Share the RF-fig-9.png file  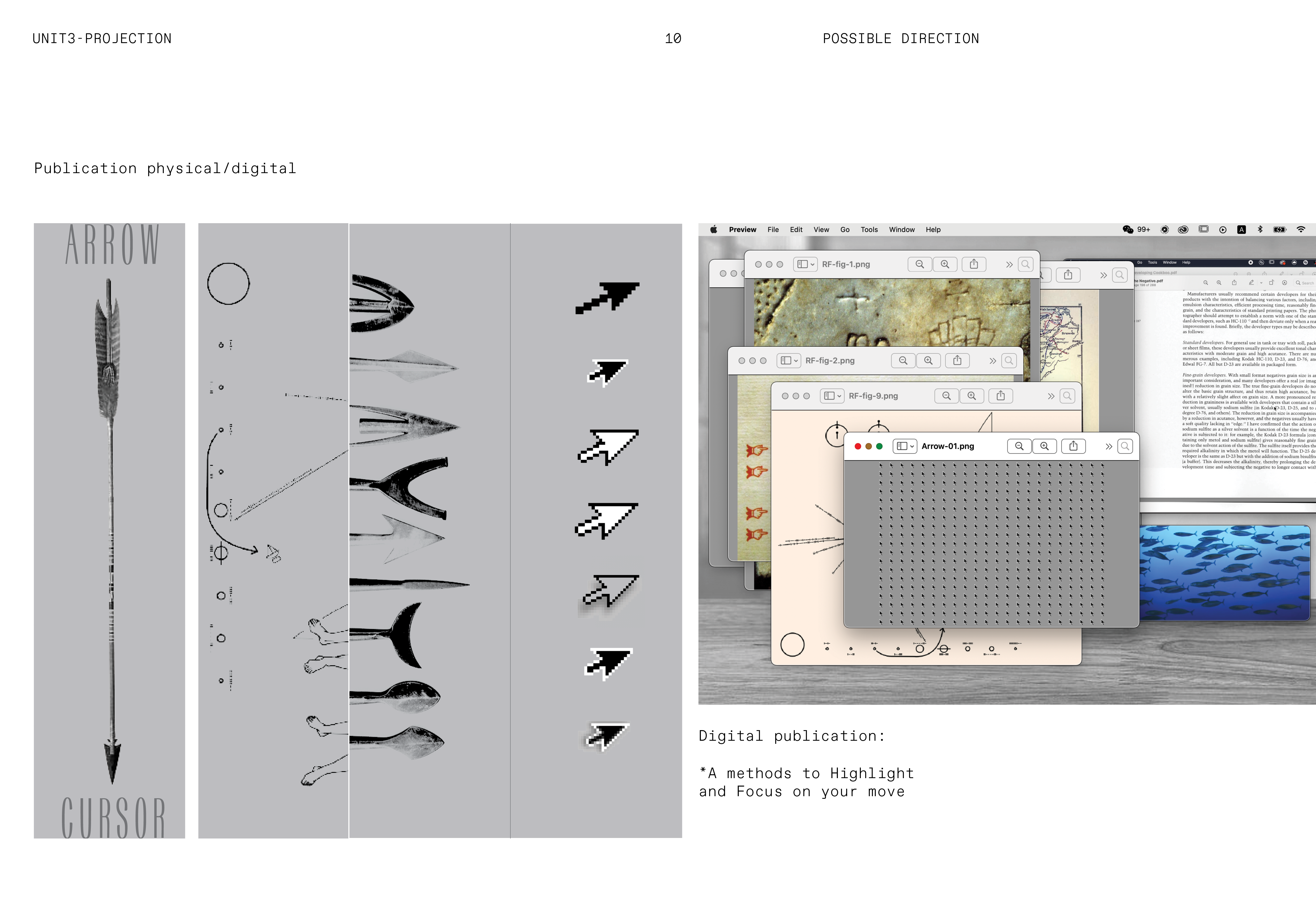1001,396
